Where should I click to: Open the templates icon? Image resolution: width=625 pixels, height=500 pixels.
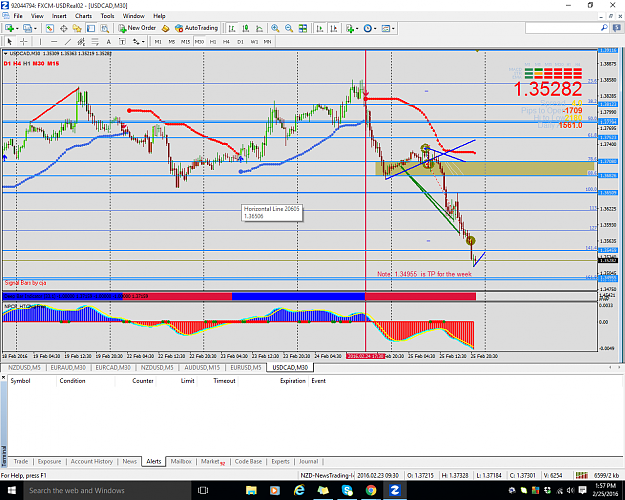[x=385, y=28]
